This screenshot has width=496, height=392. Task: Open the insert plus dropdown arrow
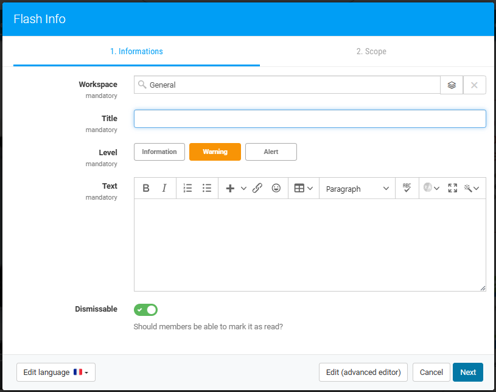tap(244, 188)
